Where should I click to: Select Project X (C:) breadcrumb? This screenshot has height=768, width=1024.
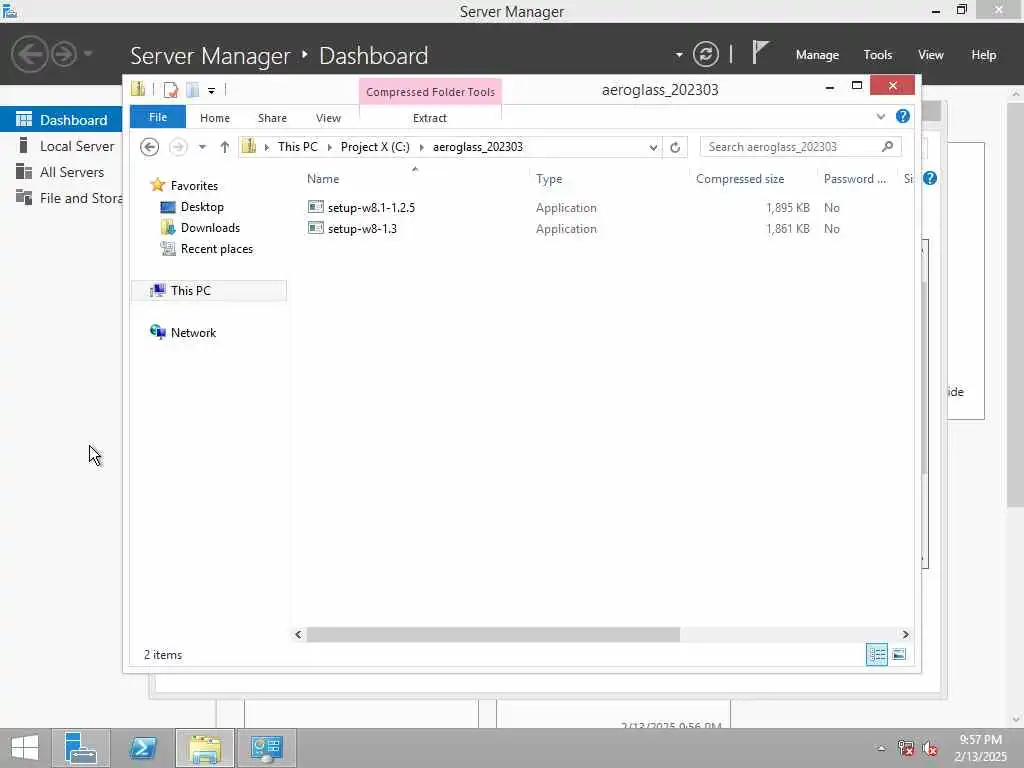(376, 147)
